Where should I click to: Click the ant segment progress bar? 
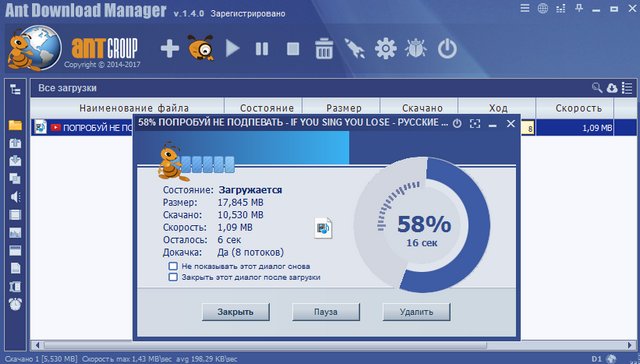click(x=208, y=164)
